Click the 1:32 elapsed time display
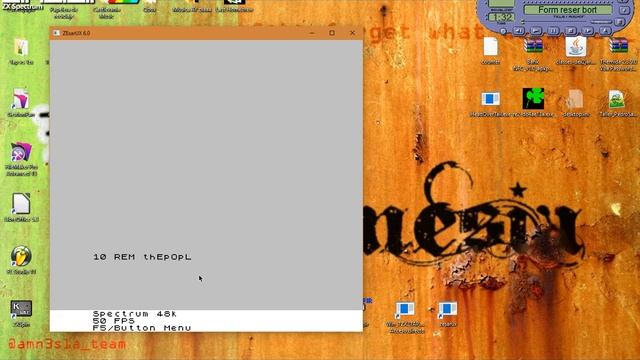Viewport: 640px width, 360px height. (501, 17)
